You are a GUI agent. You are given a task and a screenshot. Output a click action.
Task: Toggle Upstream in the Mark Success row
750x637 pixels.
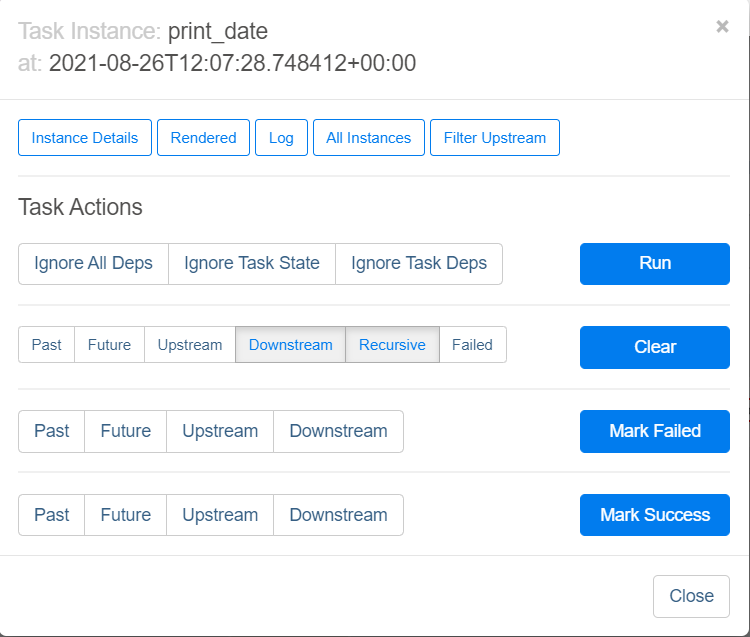pos(220,515)
